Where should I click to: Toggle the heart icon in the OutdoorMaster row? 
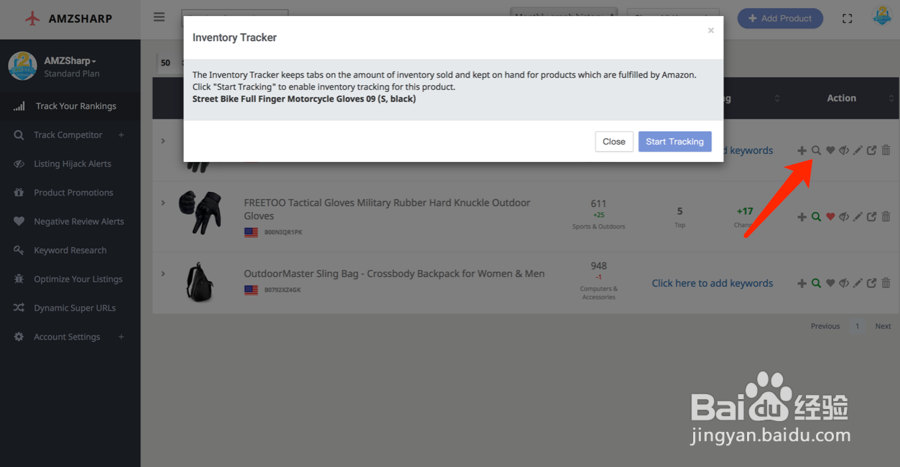click(830, 283)
